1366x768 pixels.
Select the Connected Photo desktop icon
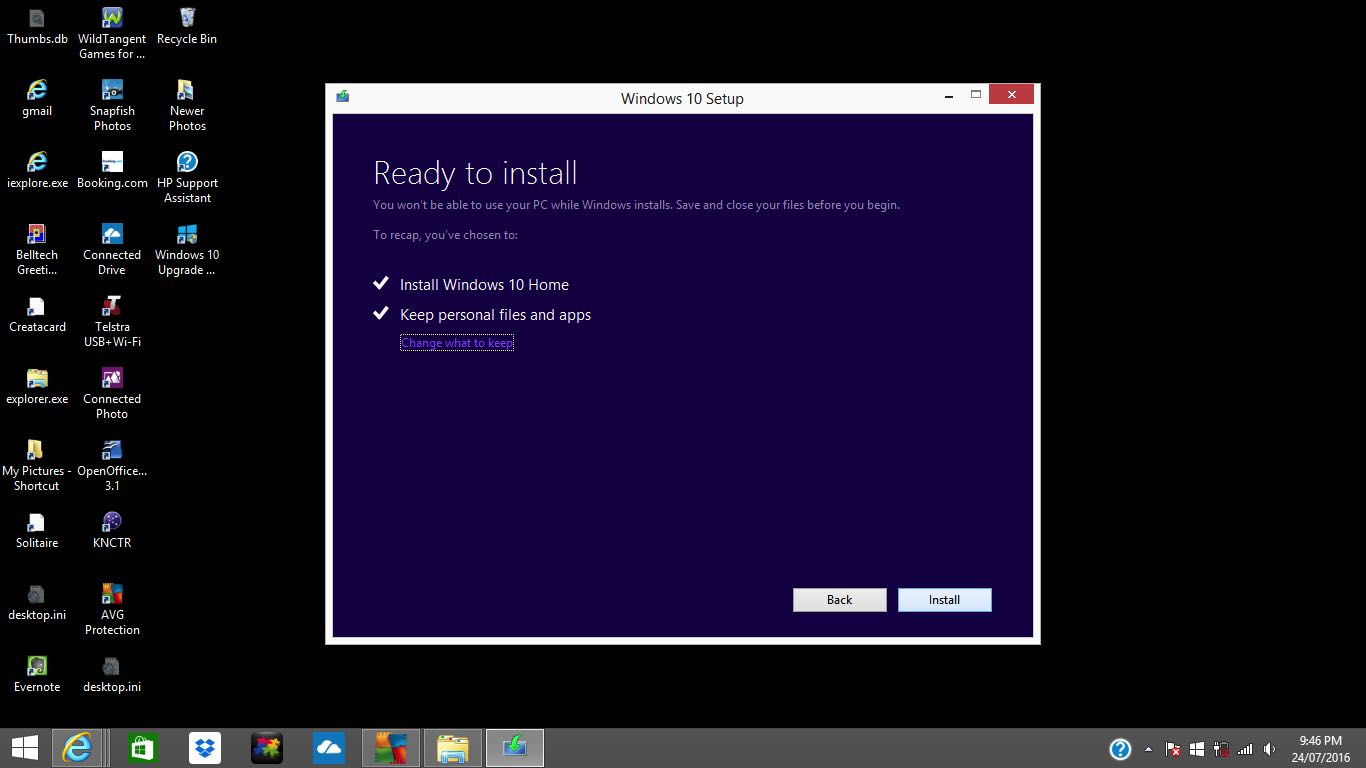click(112, 393)
